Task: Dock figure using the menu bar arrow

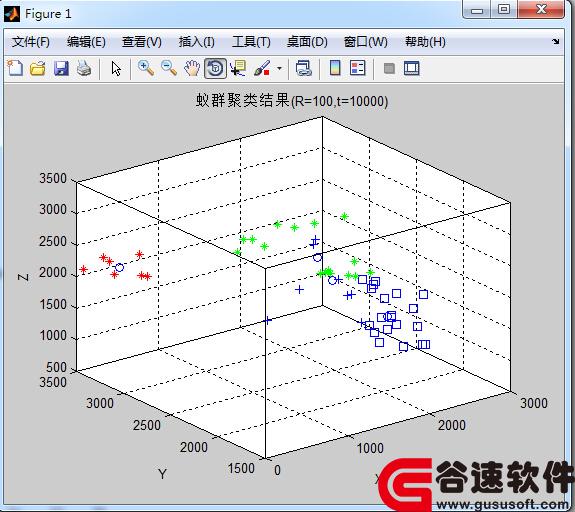Action: (x=556, y=41)
